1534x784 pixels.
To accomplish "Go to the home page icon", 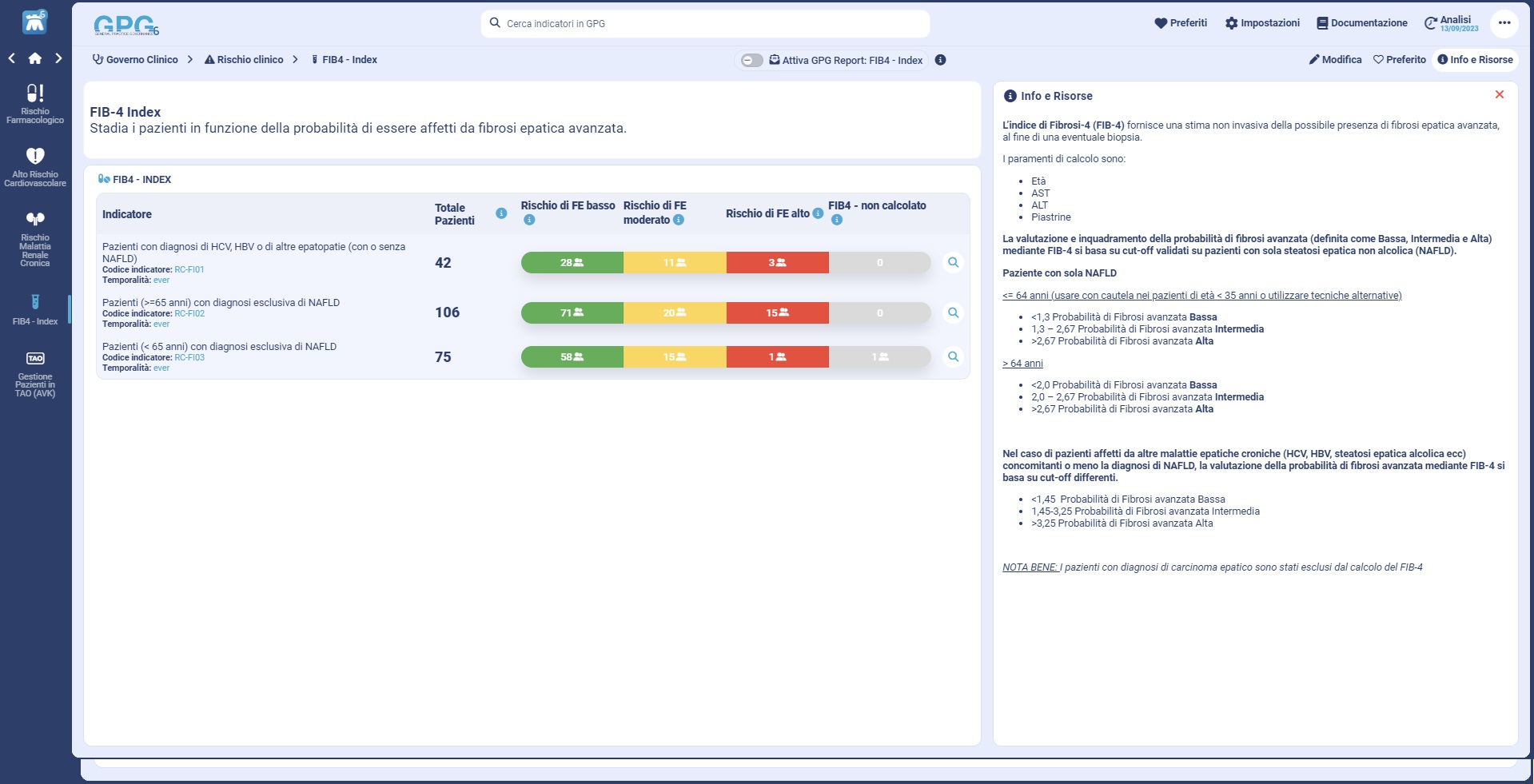I will 35,58.
